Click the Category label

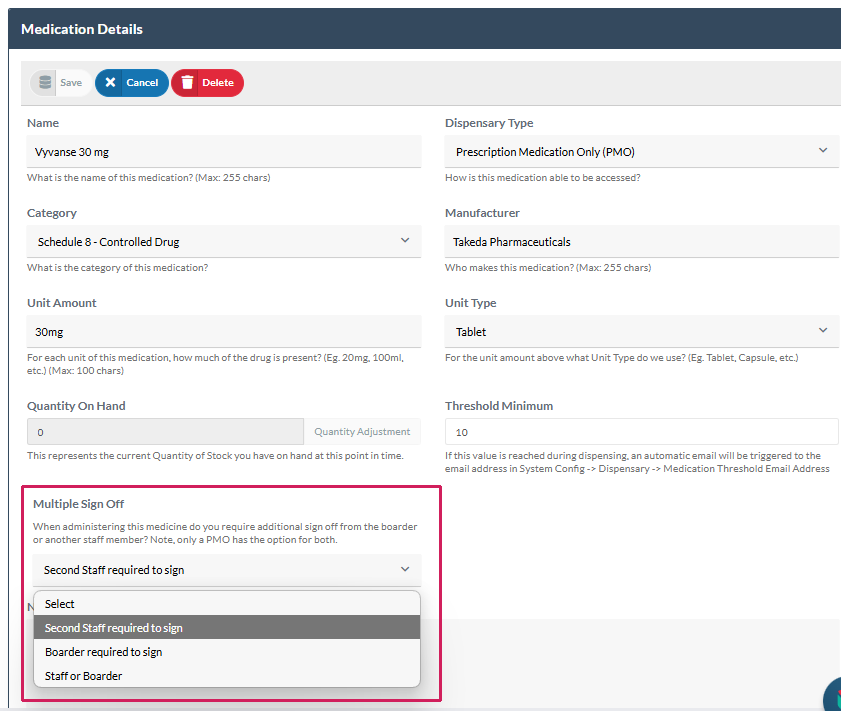[52, 213]
